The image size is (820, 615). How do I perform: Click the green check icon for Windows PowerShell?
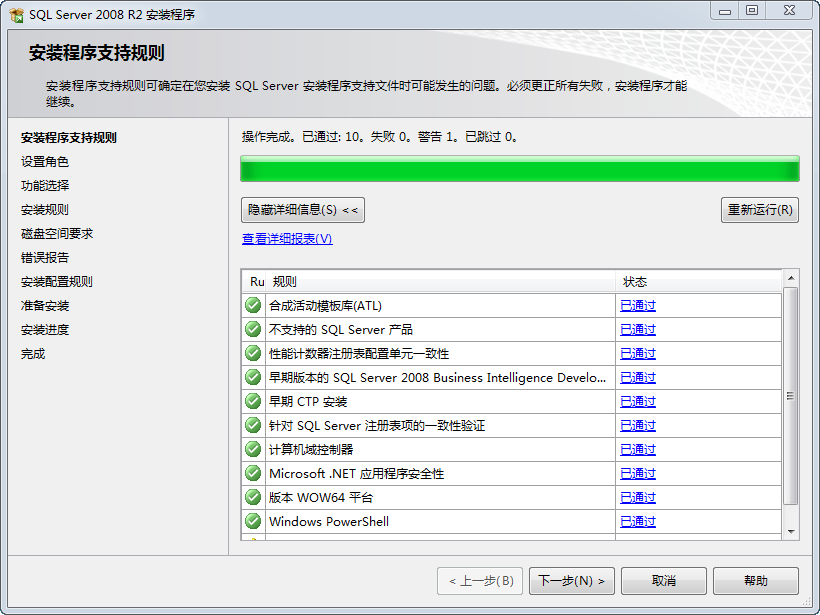253,521
